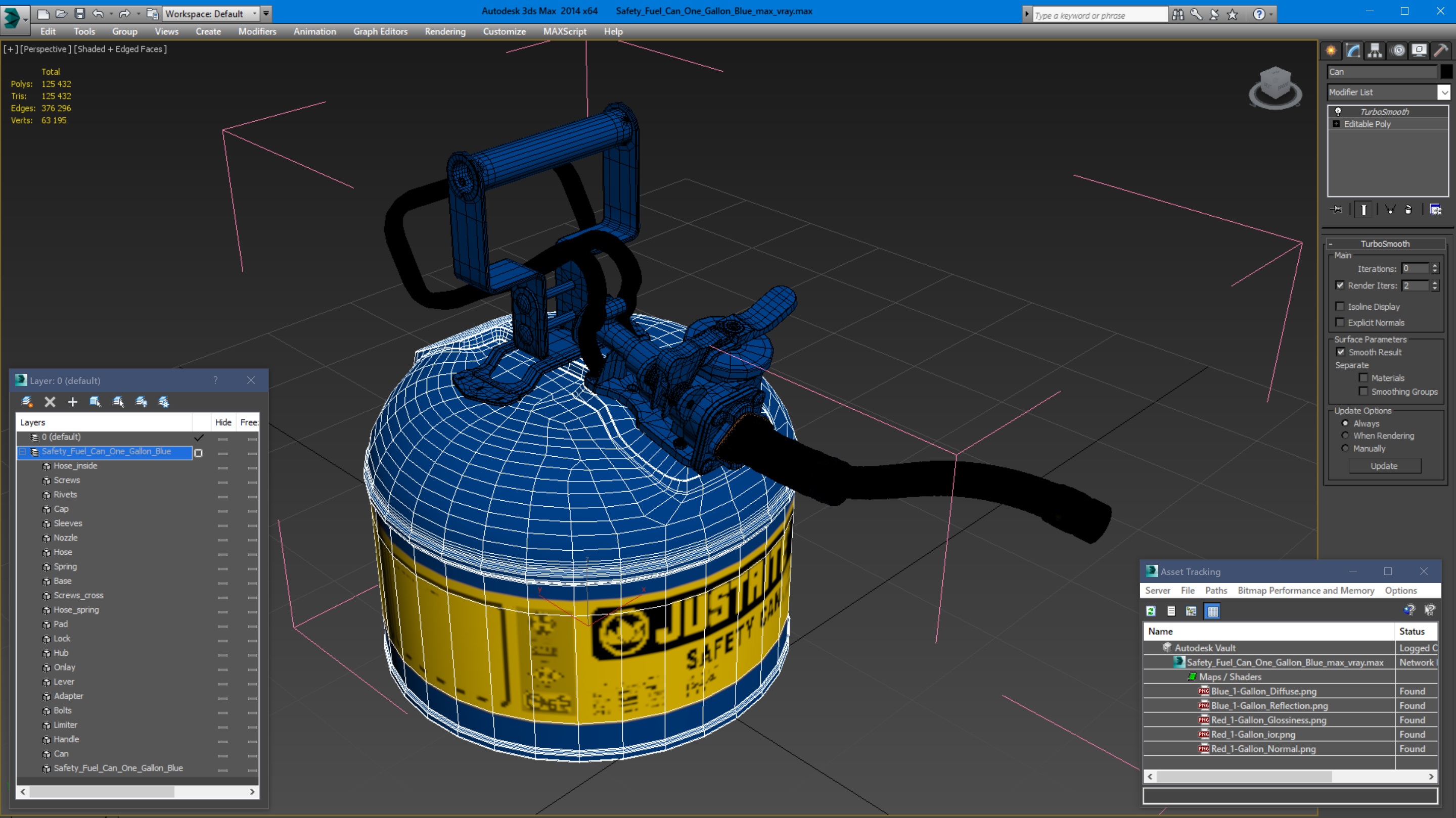Open the Utilities hammer panel tab
The image size is (1456, 818).
tap(1441, 51)
